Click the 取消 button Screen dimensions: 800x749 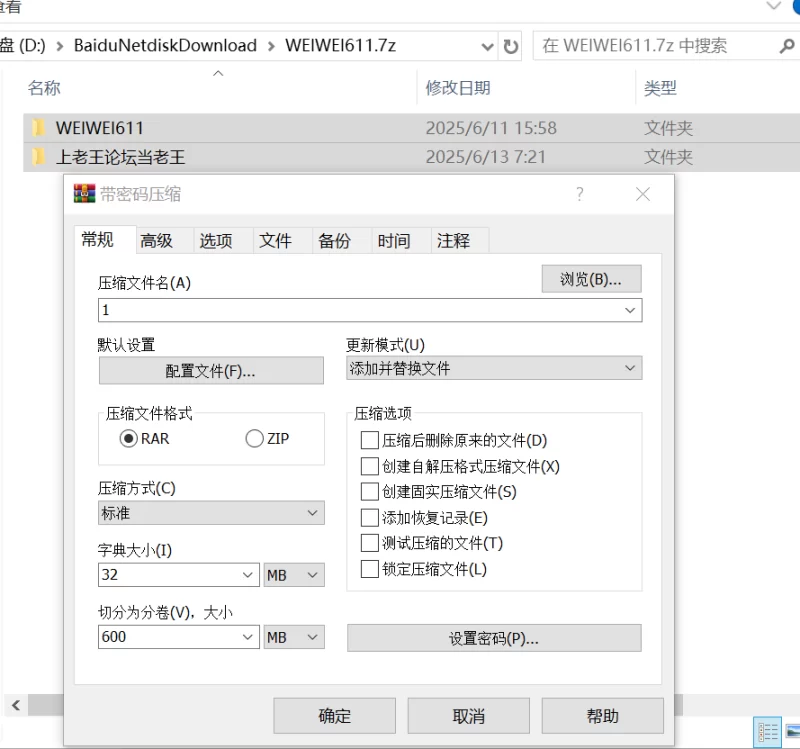(468, 716)
